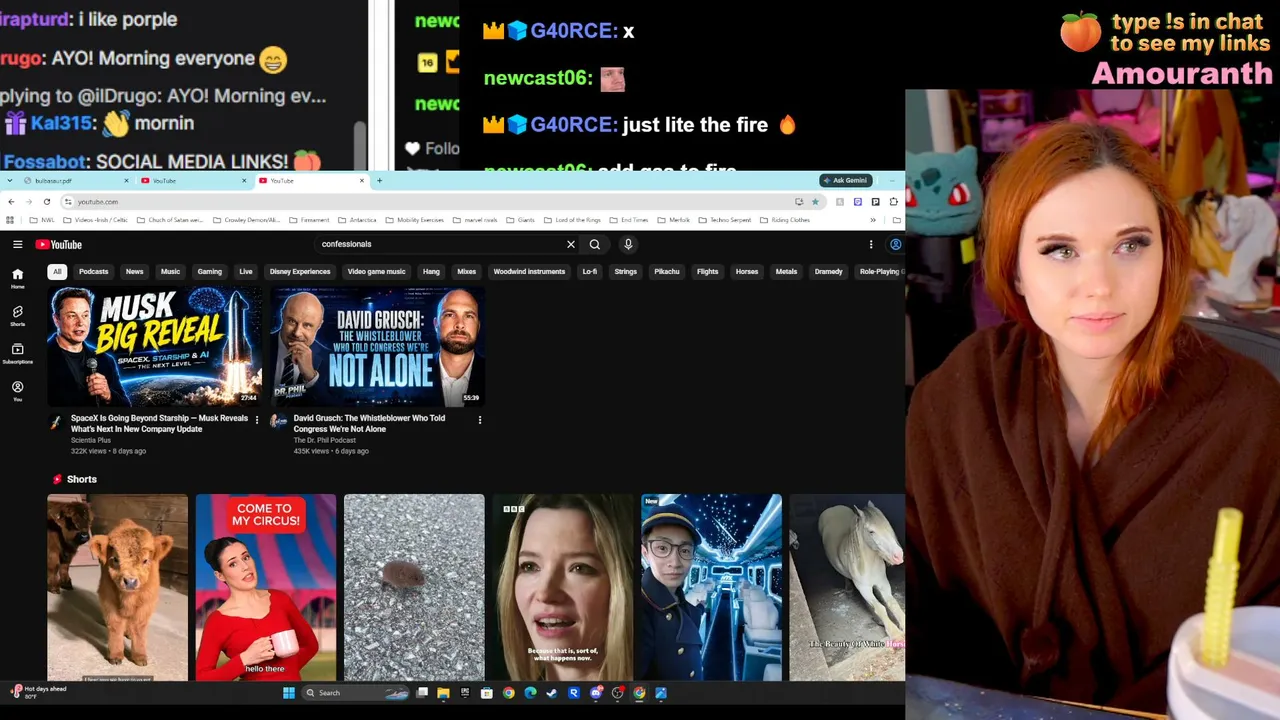The height and width of the screenshot is (720, 1280).
Task: Open the David Grusch whistleblower video title
Action: (370, 424)
